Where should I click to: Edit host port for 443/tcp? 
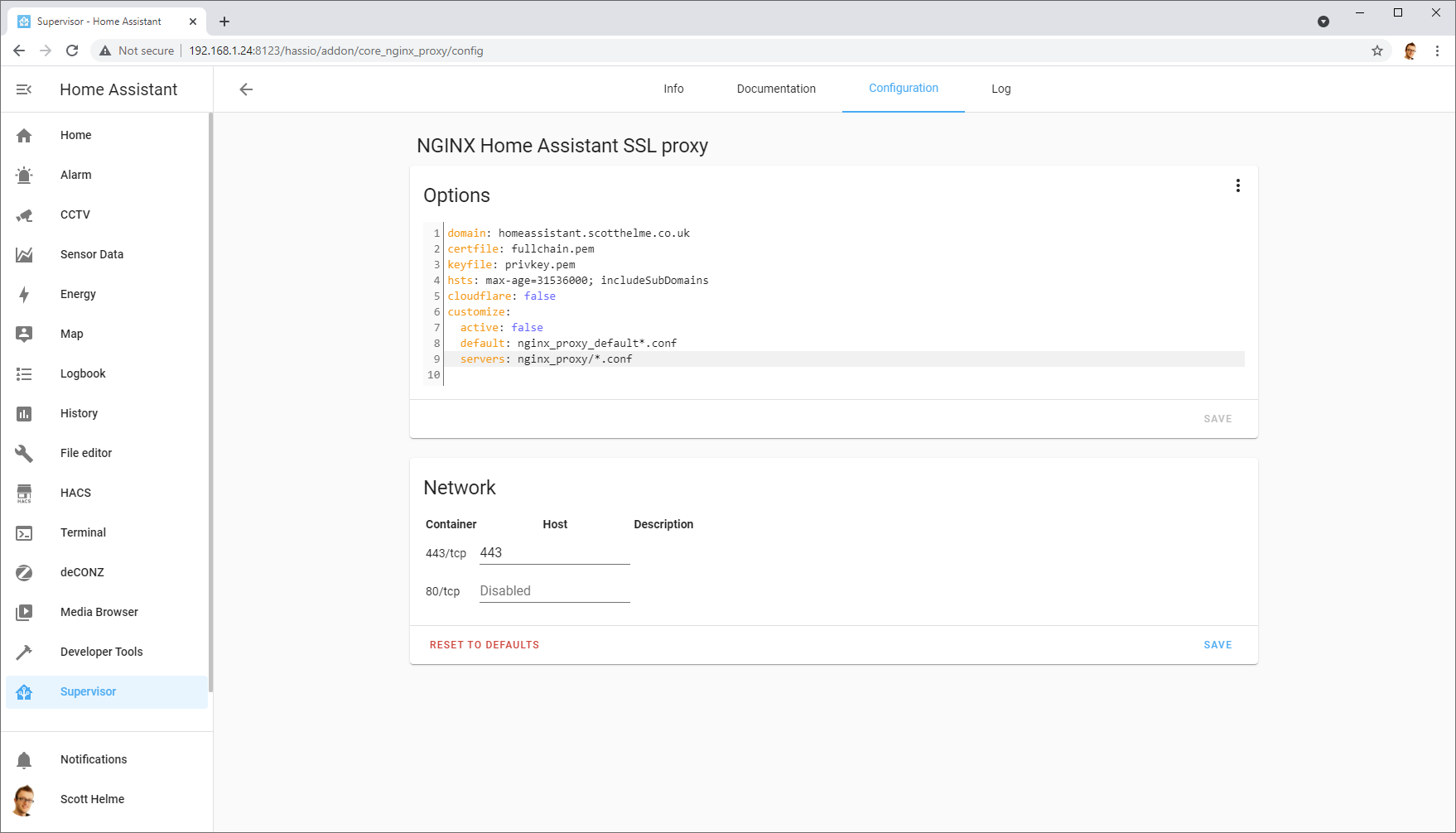click(x=554, y=553)
